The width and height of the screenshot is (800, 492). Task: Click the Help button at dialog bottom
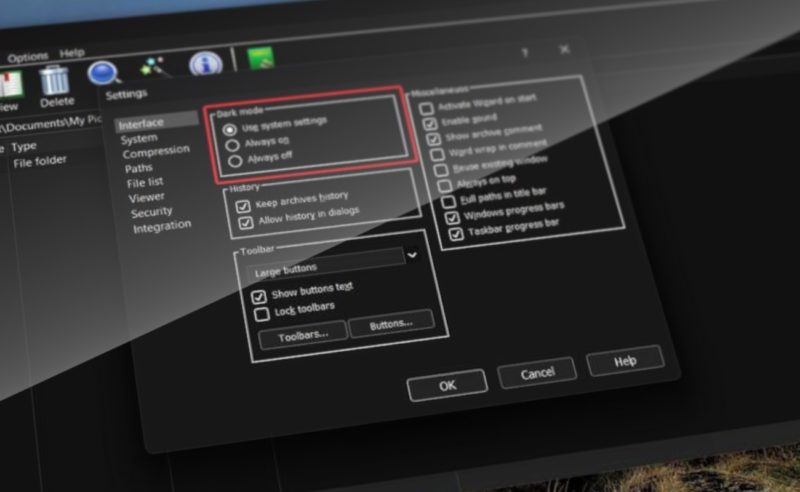click(626, 361)
